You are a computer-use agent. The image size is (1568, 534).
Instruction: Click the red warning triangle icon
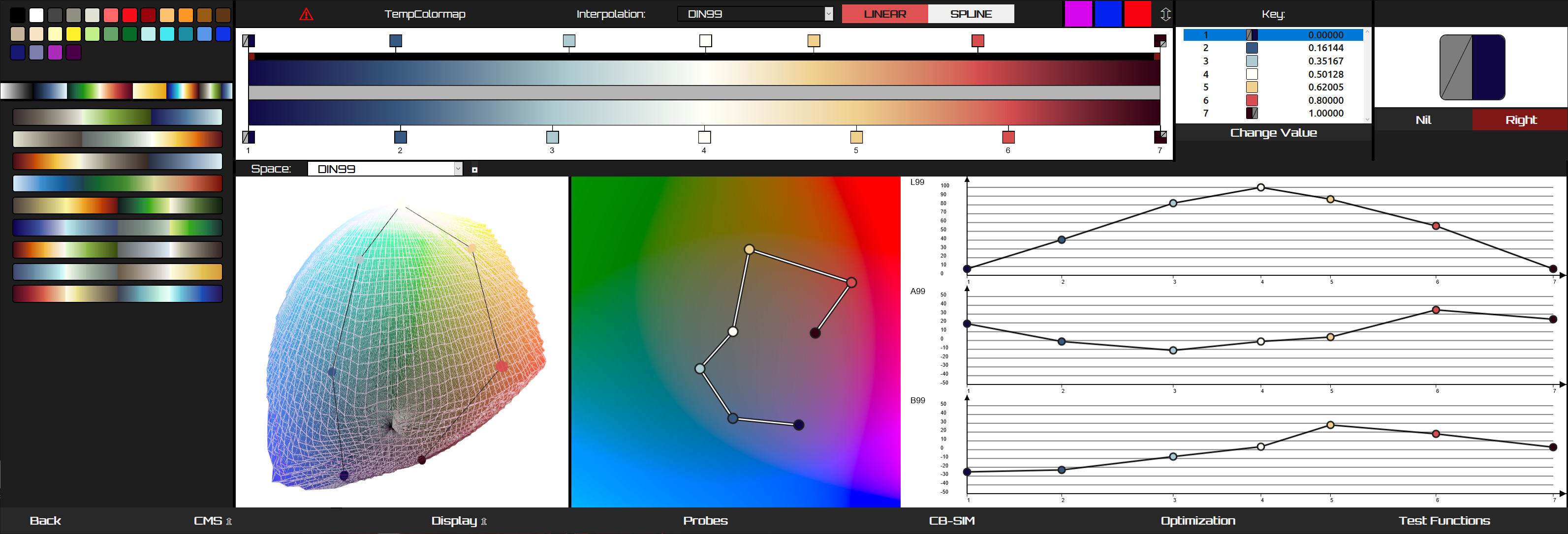(x=306, y=14)
